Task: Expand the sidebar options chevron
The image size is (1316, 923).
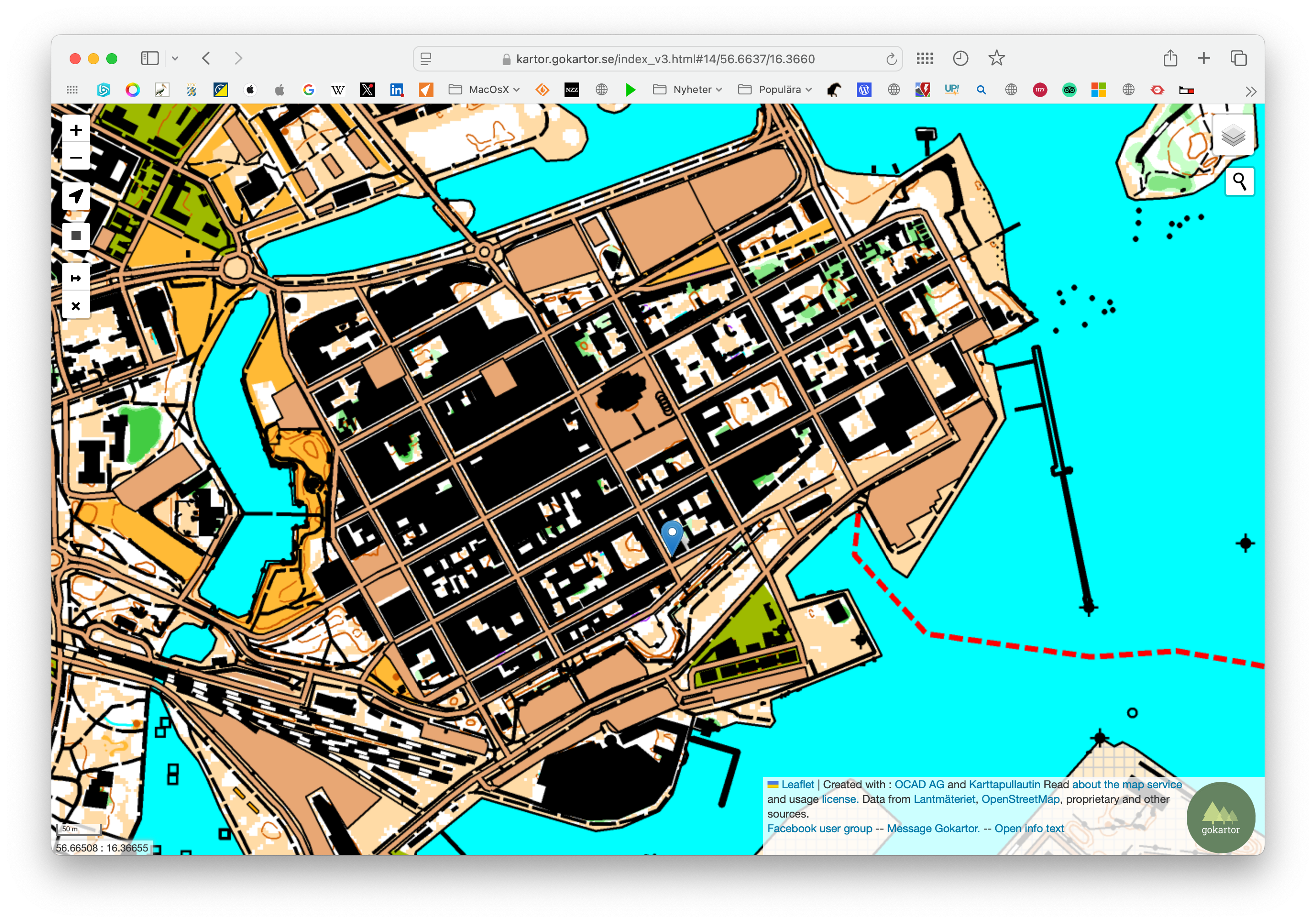Action: [x=175, y=59]
